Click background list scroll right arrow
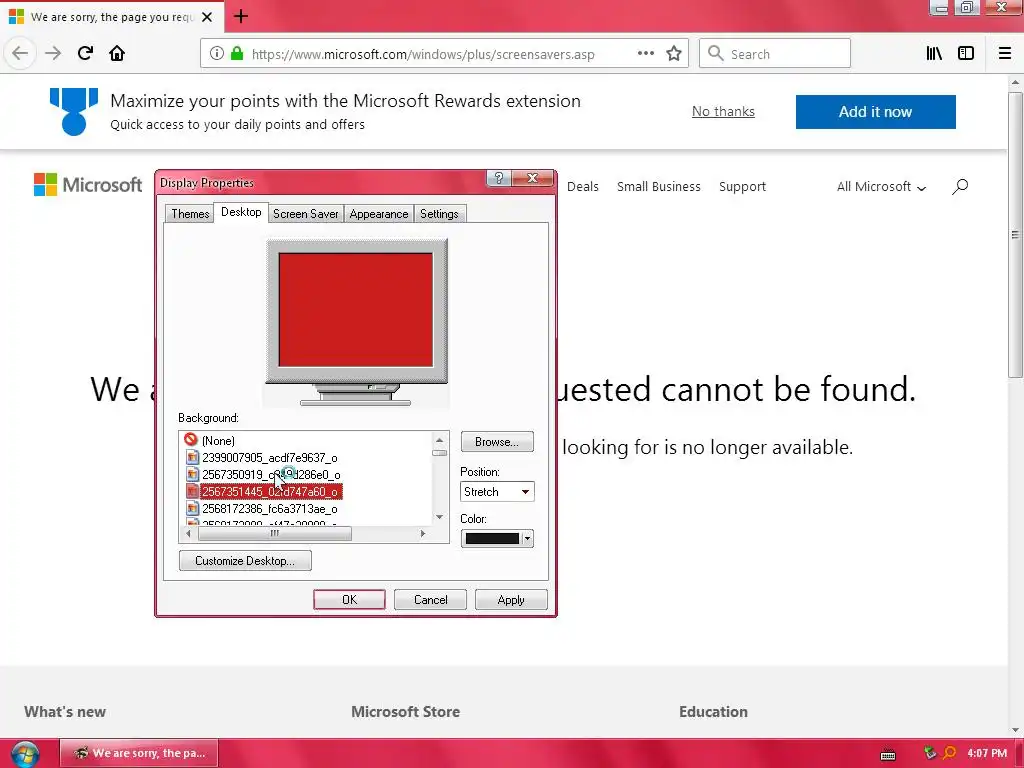The width and height of the screenshot is (1024, 768). coord(423,534)
